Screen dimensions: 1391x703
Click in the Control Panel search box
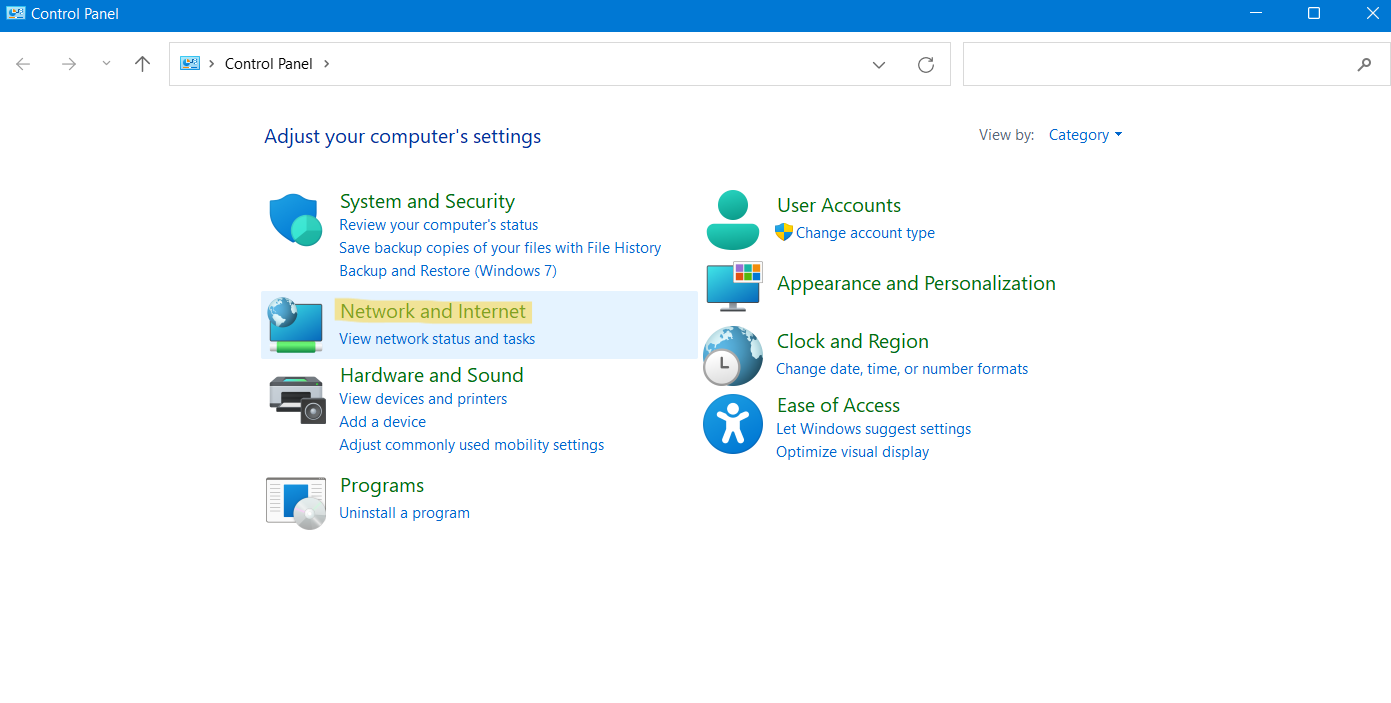click(1160, 65)
